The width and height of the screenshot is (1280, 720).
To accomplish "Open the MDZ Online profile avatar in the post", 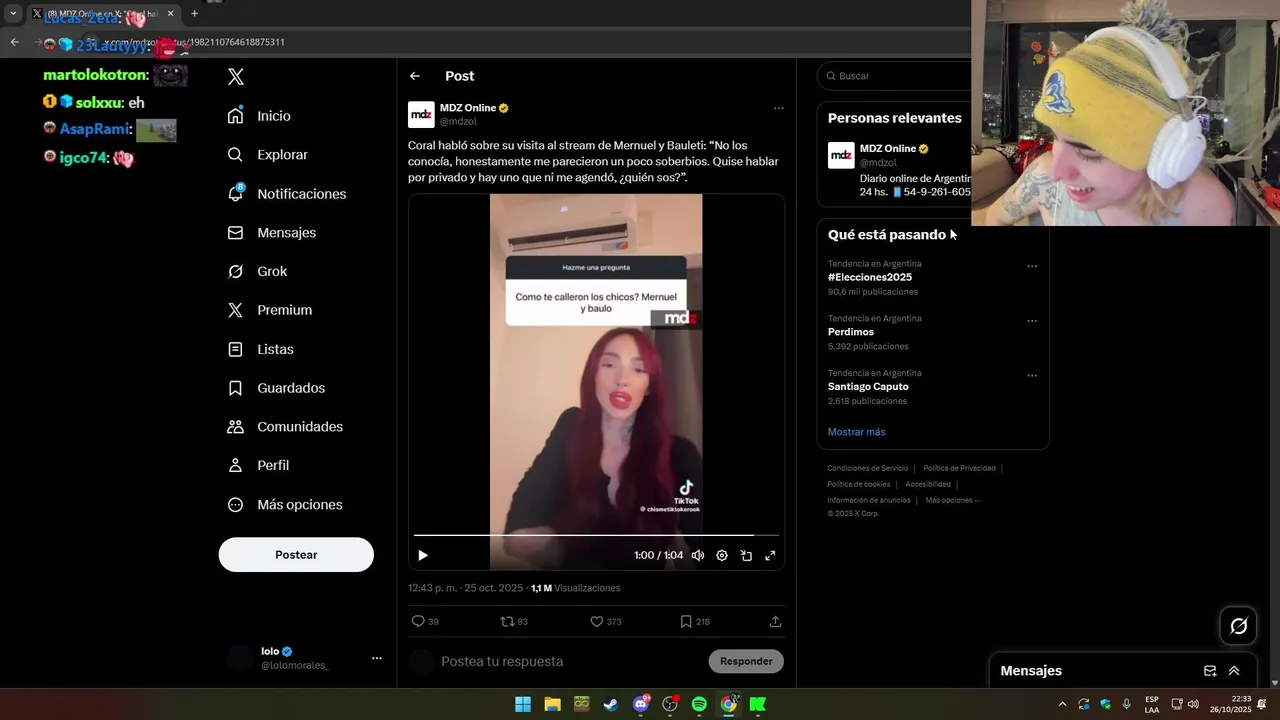I will (421, 114).
